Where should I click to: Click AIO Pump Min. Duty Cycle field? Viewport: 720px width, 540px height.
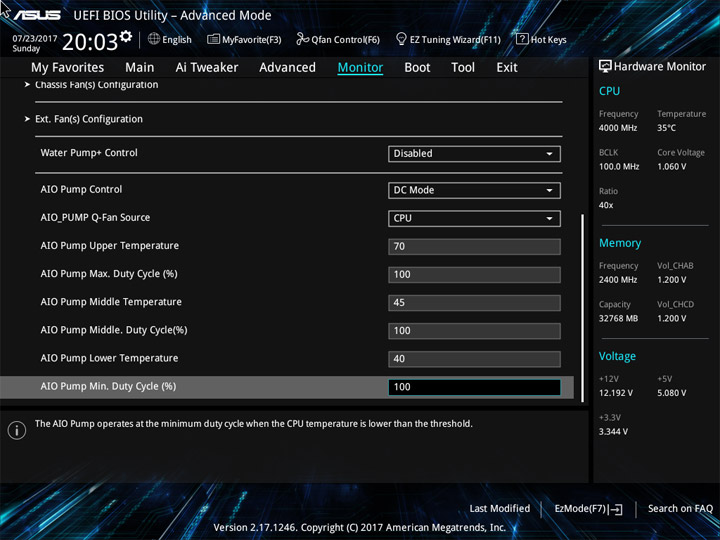point(474,387)
